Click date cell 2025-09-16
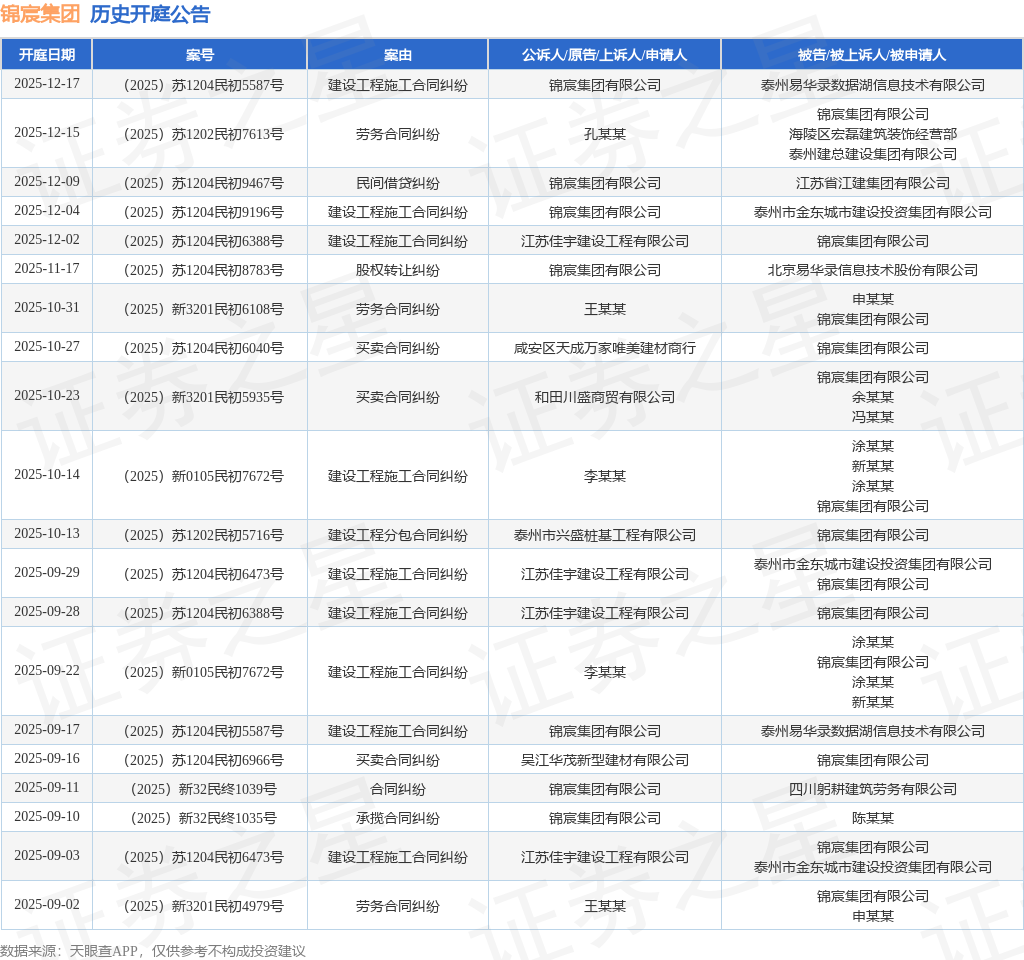This screenshot has height=960, width=1024. 47,759
